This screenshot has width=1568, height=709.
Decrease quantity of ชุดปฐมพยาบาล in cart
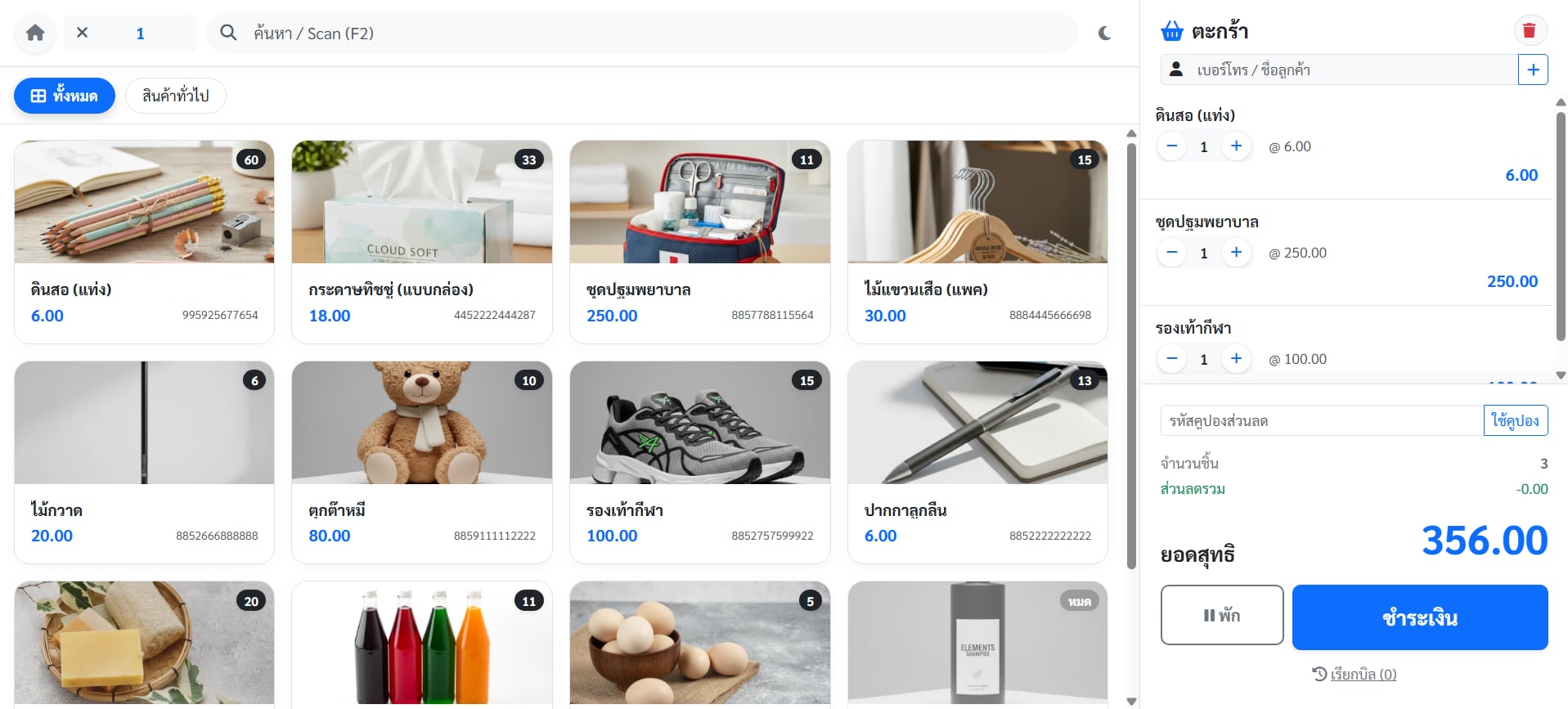1171,253
